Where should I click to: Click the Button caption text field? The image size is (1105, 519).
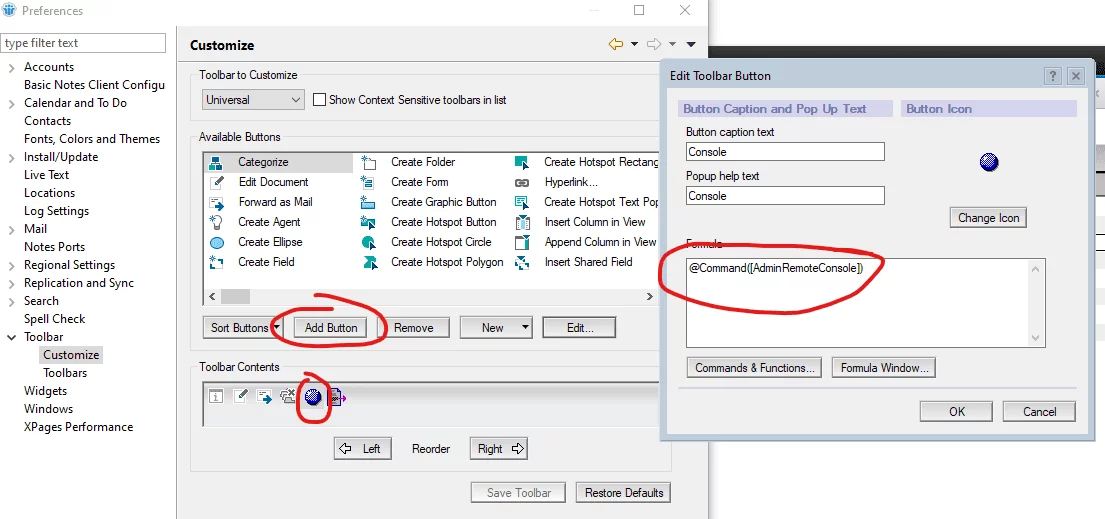coord(785,152)
